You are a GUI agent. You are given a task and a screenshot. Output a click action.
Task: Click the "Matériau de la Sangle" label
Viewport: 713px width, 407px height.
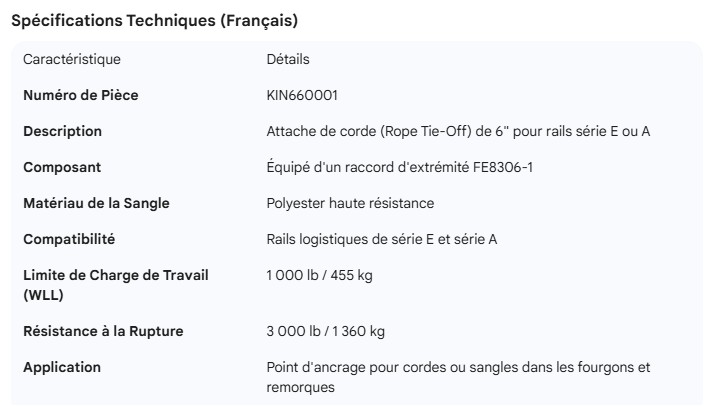coord(96,204)
